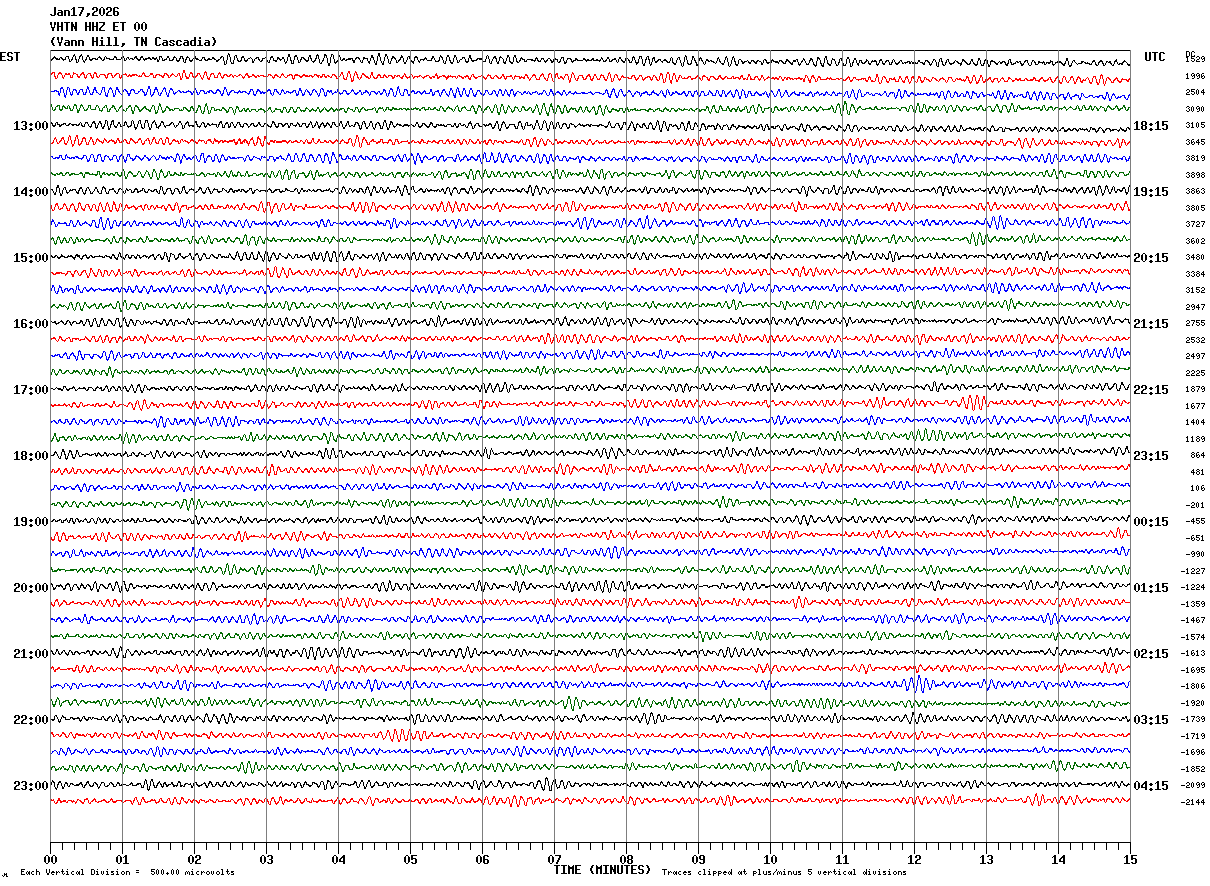Click the 23:15 UTC time label
Viewport: 1210px width, 886px height.
[1151, 456]
